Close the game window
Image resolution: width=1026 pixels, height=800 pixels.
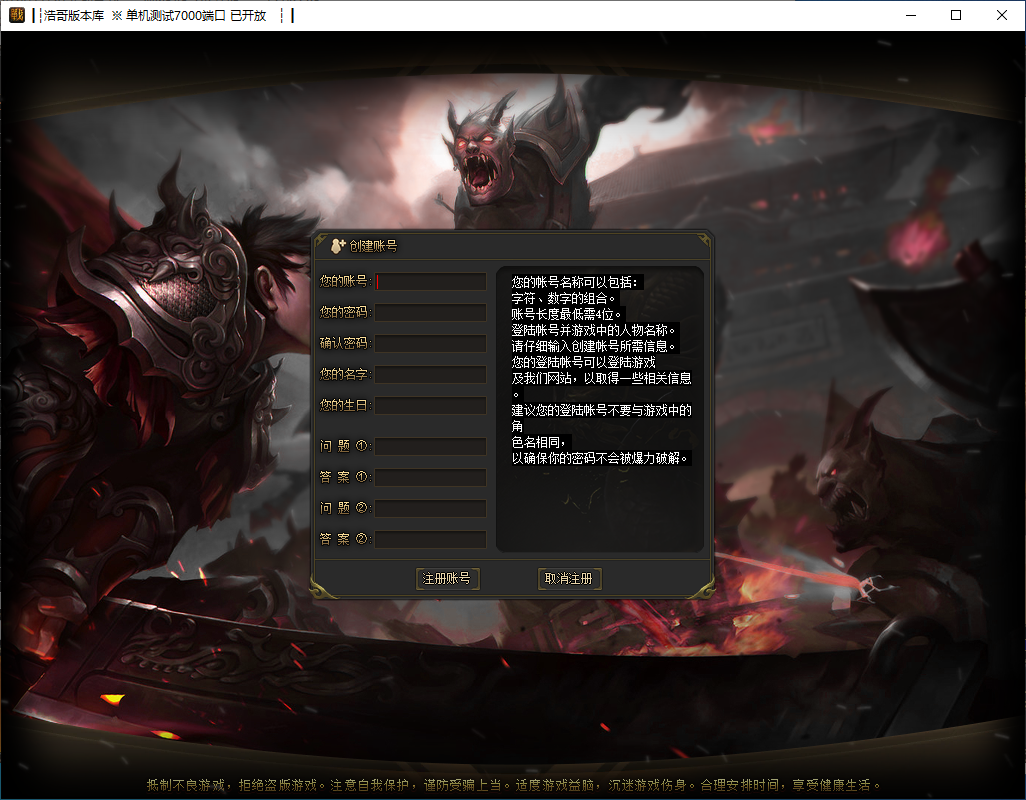point(1002,15)
